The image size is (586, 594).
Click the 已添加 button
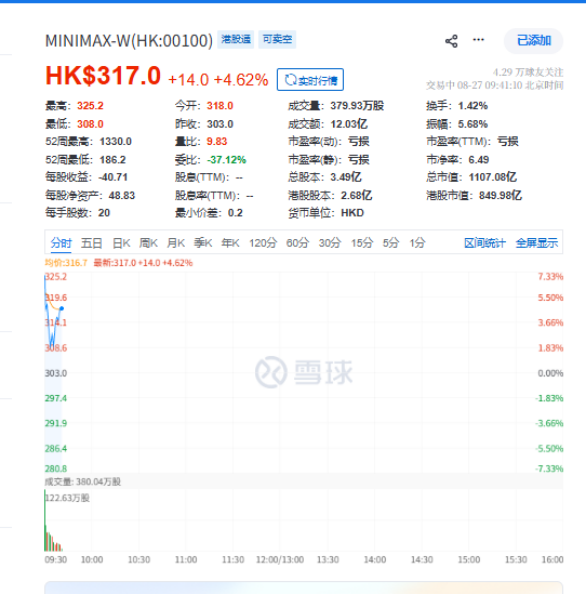point(533,41)
